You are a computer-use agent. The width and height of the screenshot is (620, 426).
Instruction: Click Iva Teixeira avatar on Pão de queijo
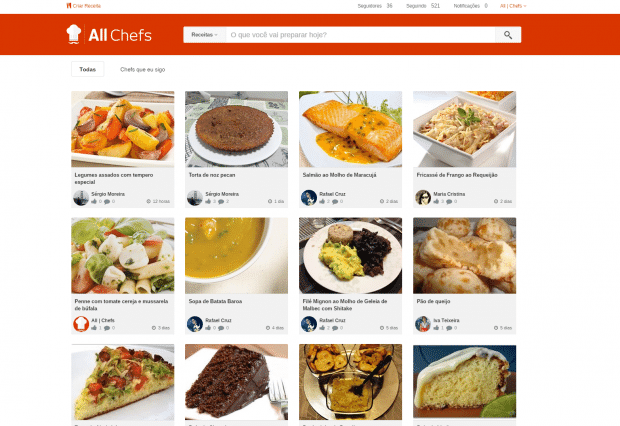click(x=423, y=324)
